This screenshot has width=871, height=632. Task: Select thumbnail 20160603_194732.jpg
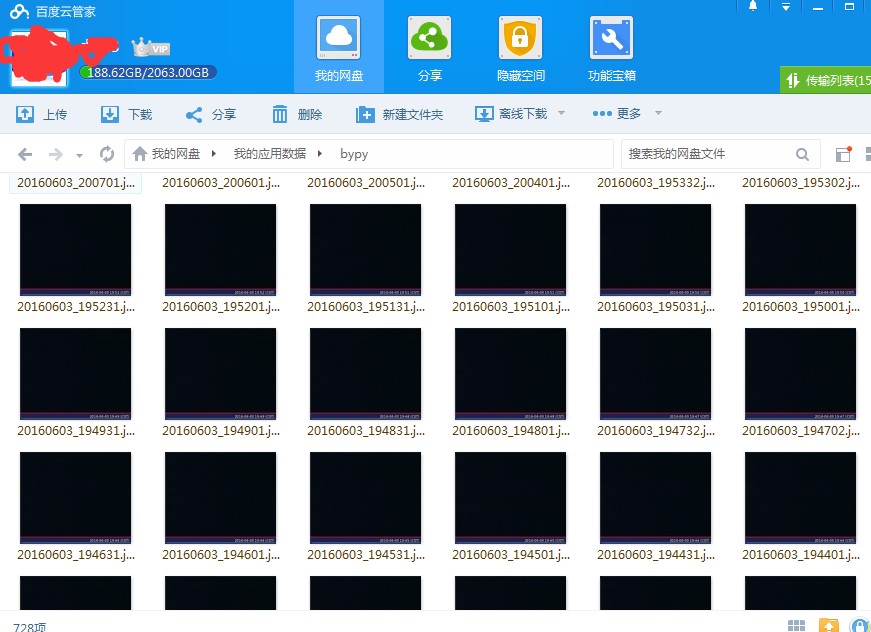(x=655, y=374)
